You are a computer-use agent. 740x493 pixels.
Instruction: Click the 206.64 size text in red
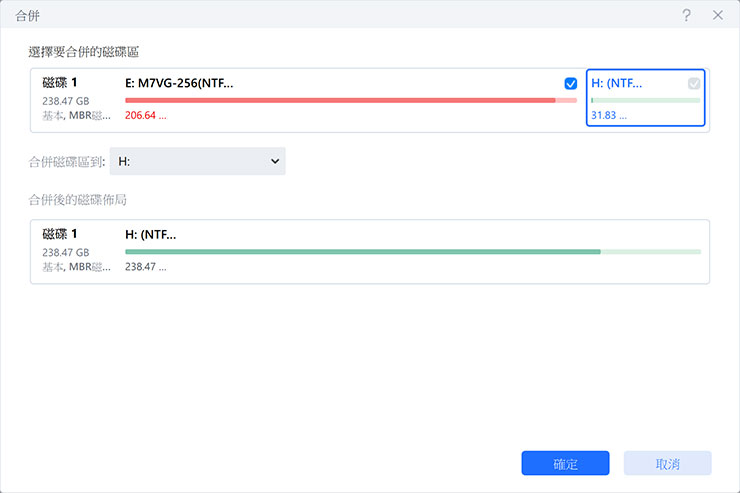coord(146,116)
